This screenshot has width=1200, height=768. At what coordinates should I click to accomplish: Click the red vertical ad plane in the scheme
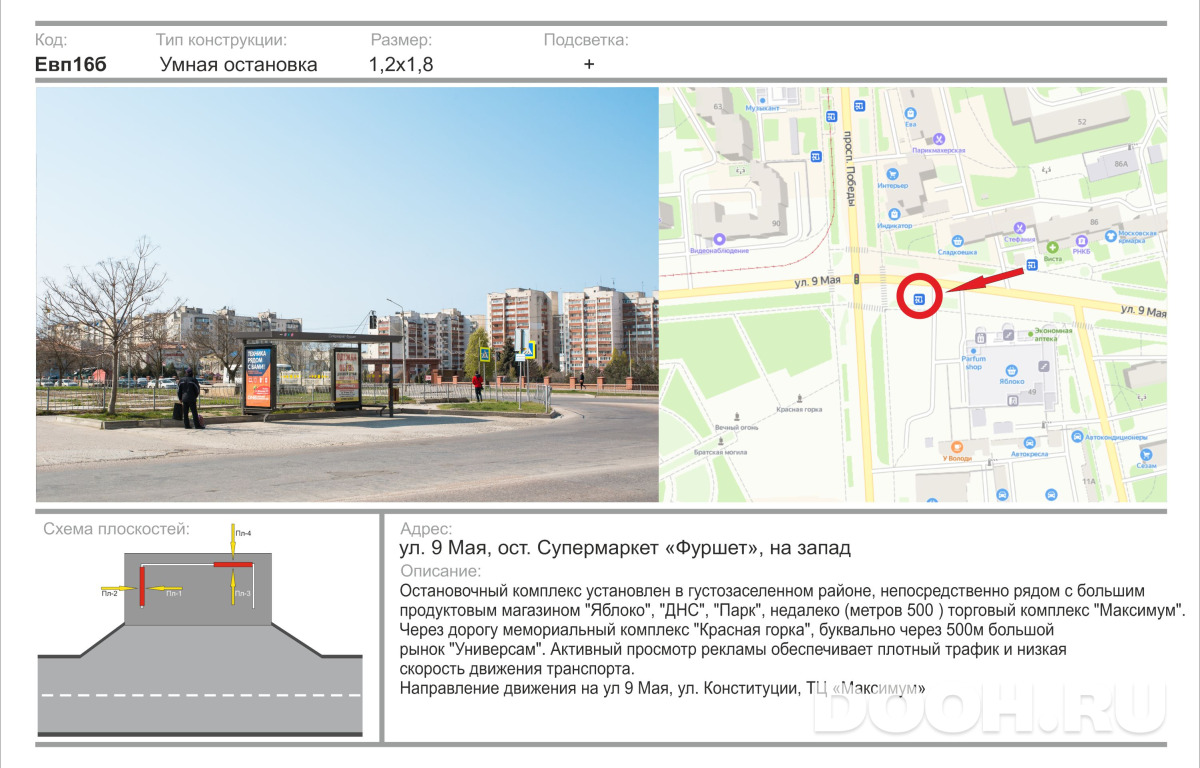click(142, 585)
